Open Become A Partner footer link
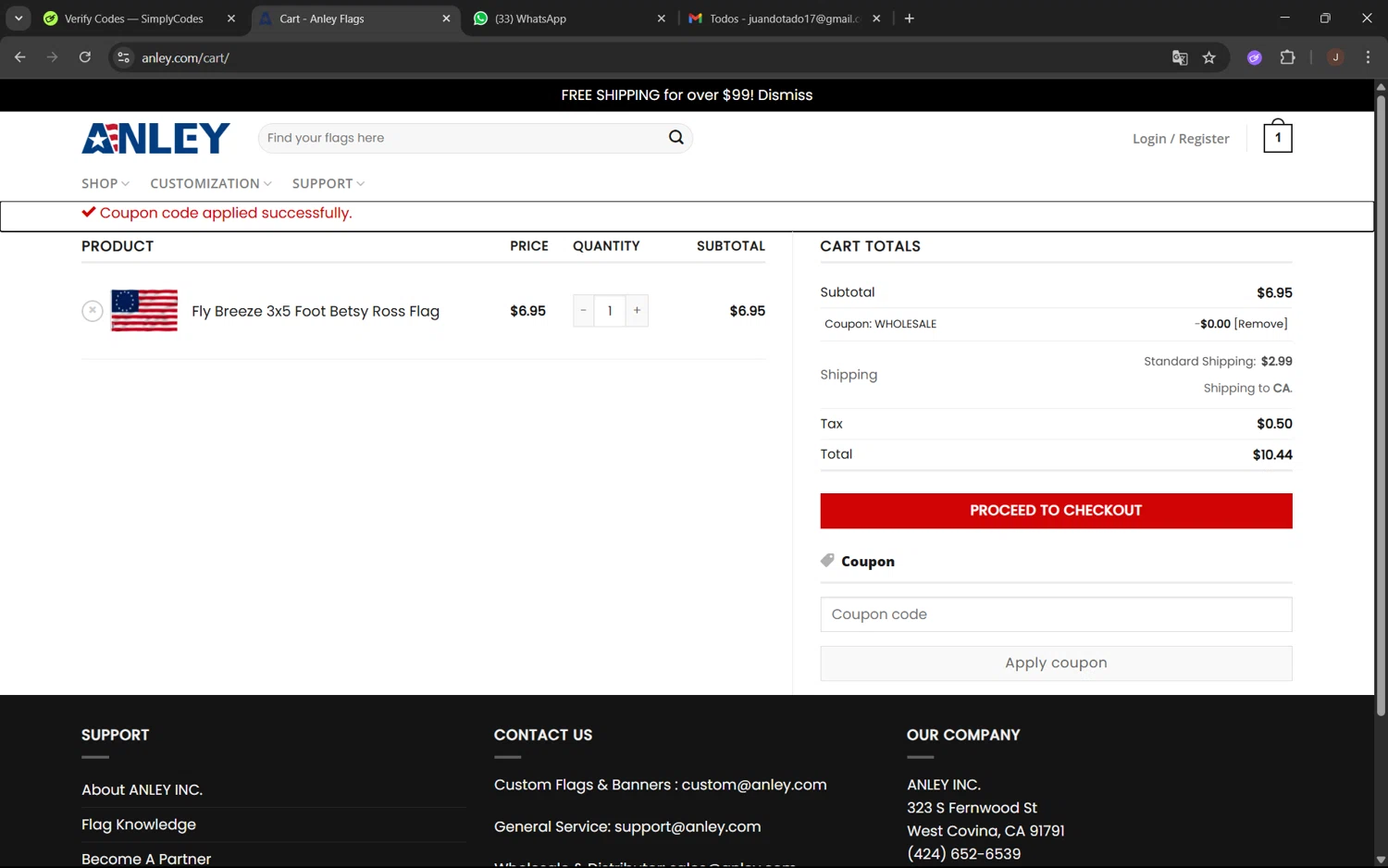Screen dimensions: 1388x868 (x=146, y=859)
